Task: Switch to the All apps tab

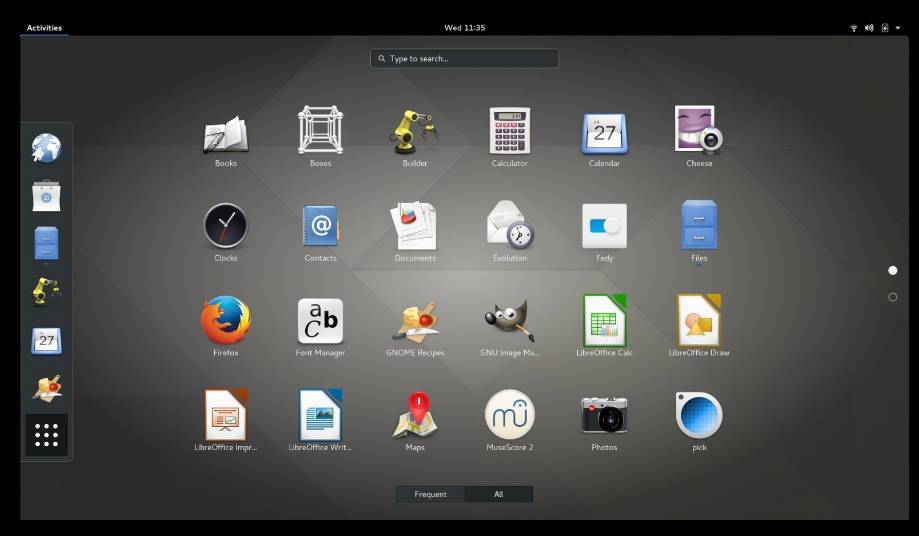Action: pyautogui.click(x=499, y=494)
